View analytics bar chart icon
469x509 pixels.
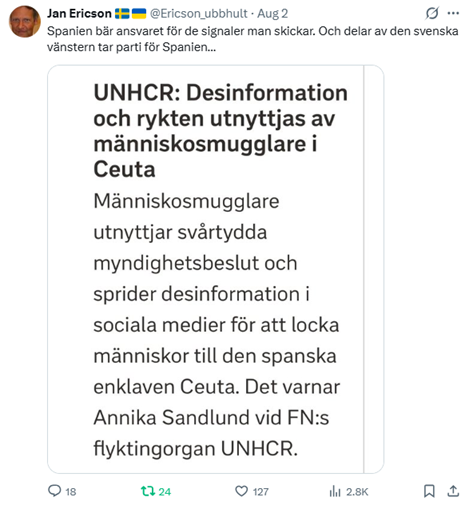(x=335, y=491)
